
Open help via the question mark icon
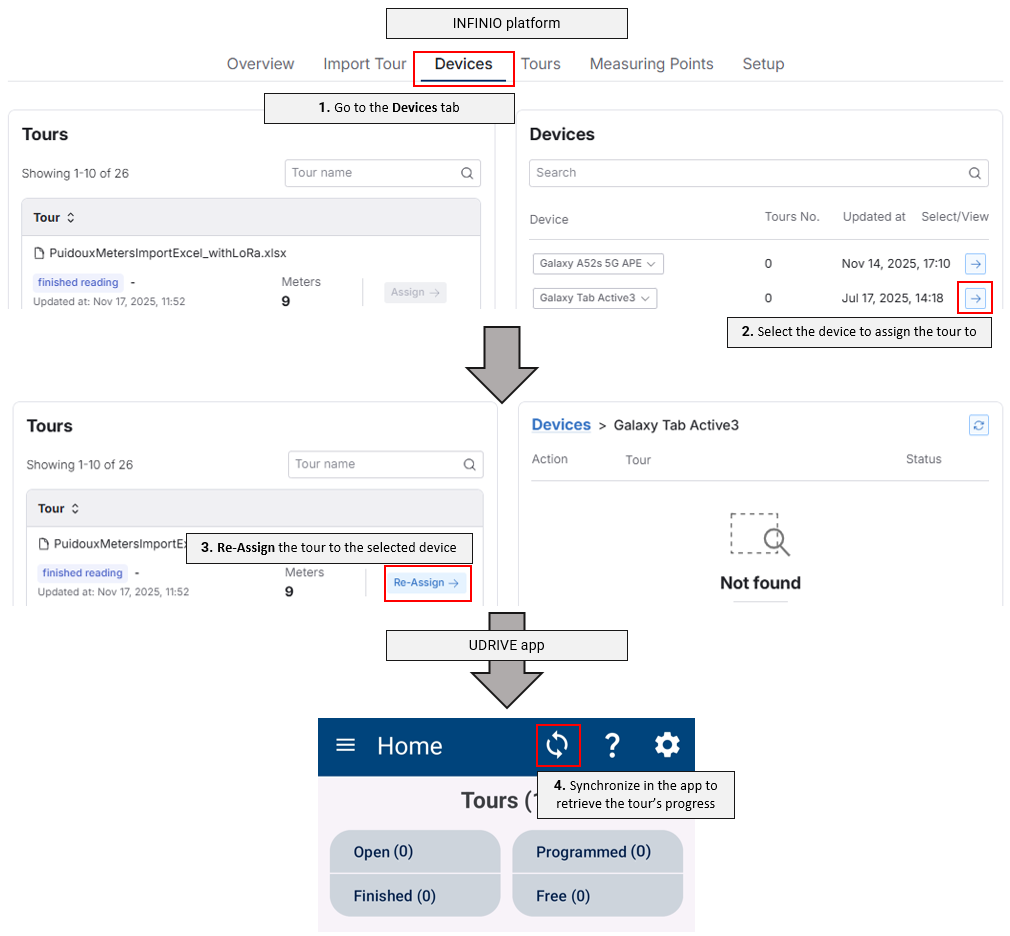pyautogui.click(x=612, y=745)
